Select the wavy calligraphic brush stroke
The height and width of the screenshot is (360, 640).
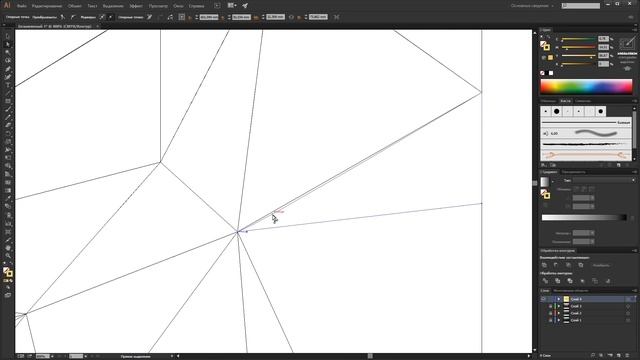click(586, 133)
